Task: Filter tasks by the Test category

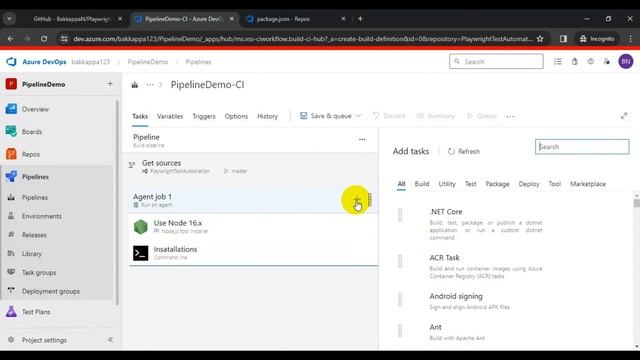Action: pyautogui.click(x=471, y=184)
